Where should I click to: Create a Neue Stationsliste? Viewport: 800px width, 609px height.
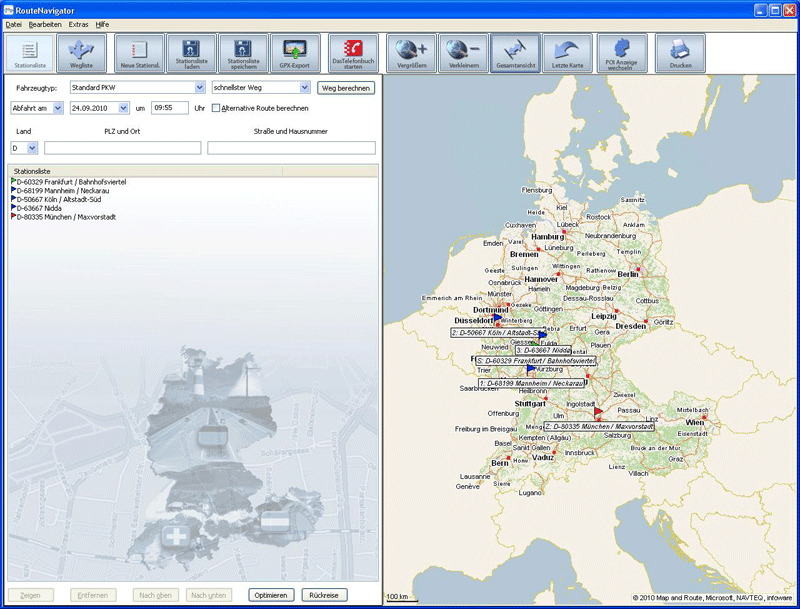(140, 53)
